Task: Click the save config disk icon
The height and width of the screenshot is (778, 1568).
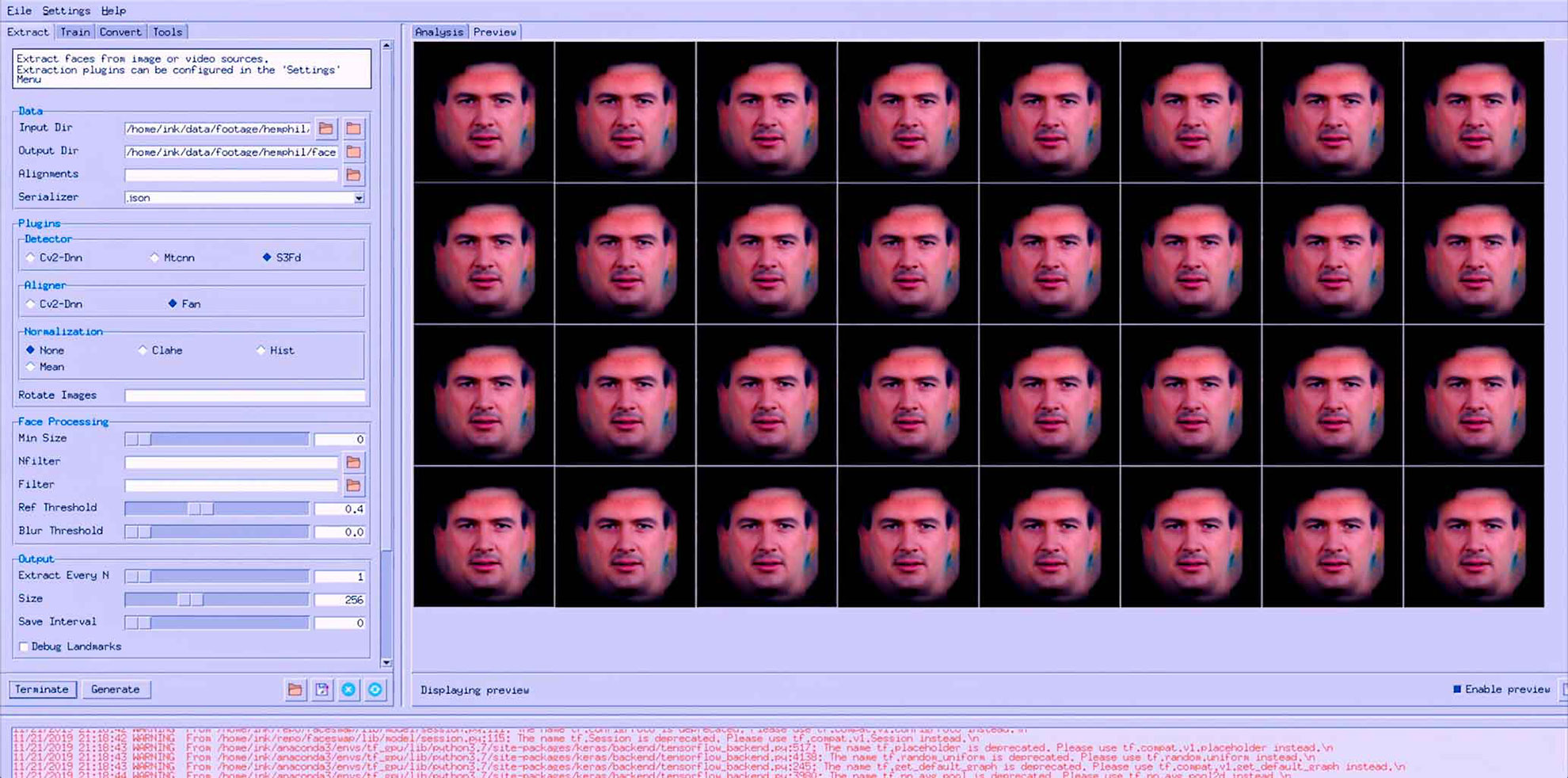Action: click(x=322, y=690)
